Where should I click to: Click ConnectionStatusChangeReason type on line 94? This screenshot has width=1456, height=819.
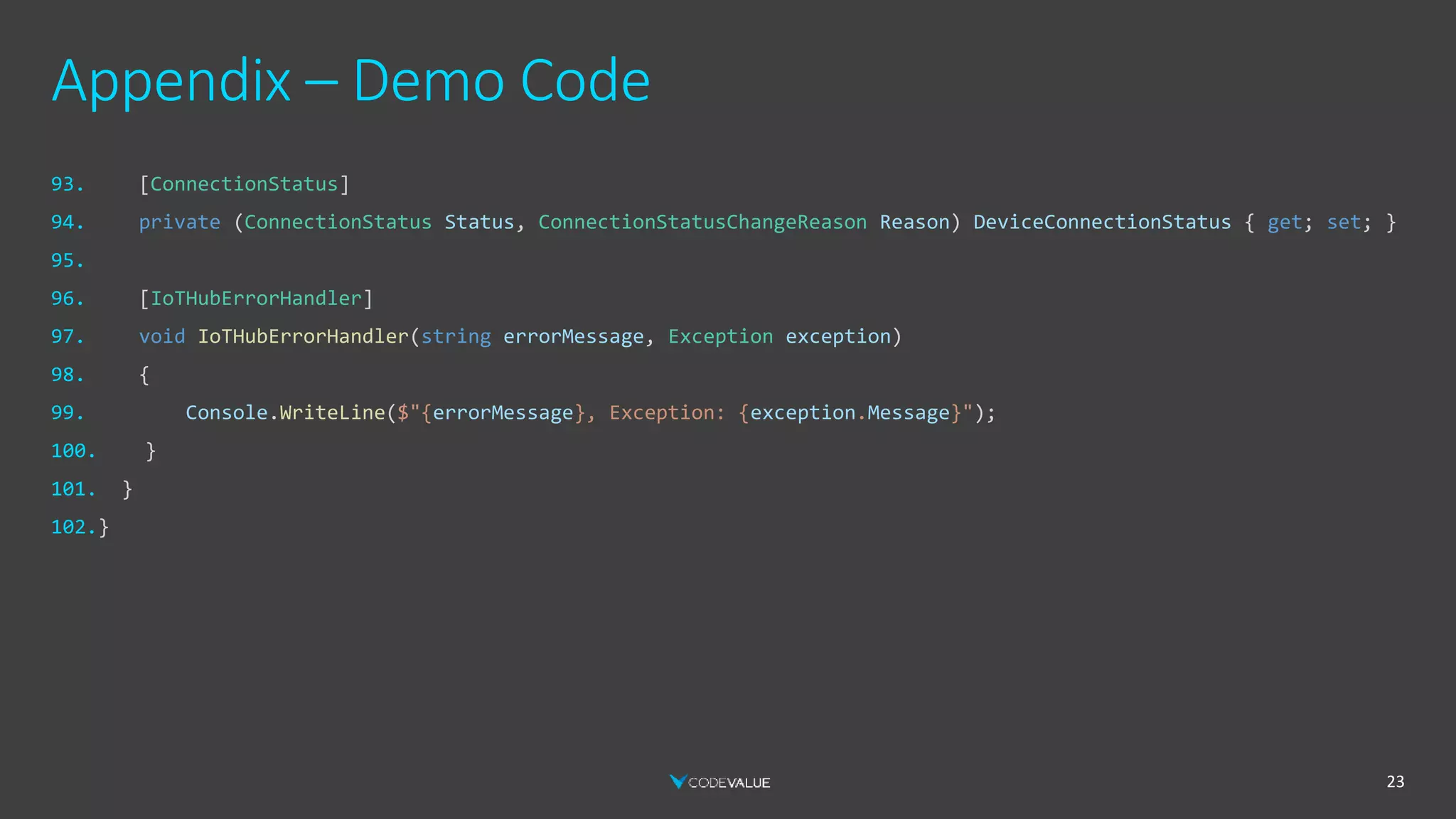coord(702,223)
